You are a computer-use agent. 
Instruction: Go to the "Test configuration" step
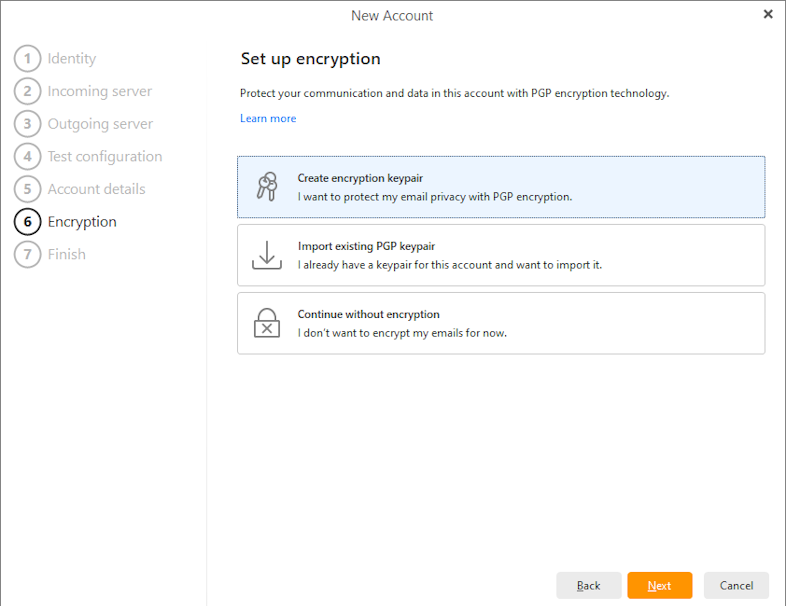[x=104, y=157]
